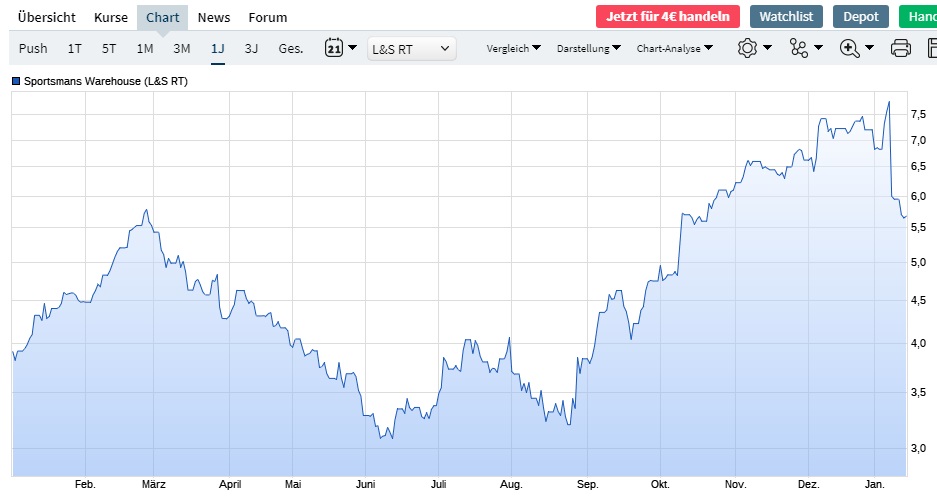Switch the chart to 3M range
The height and width of the screenshot is (498, 937).
tap(181, 48)
